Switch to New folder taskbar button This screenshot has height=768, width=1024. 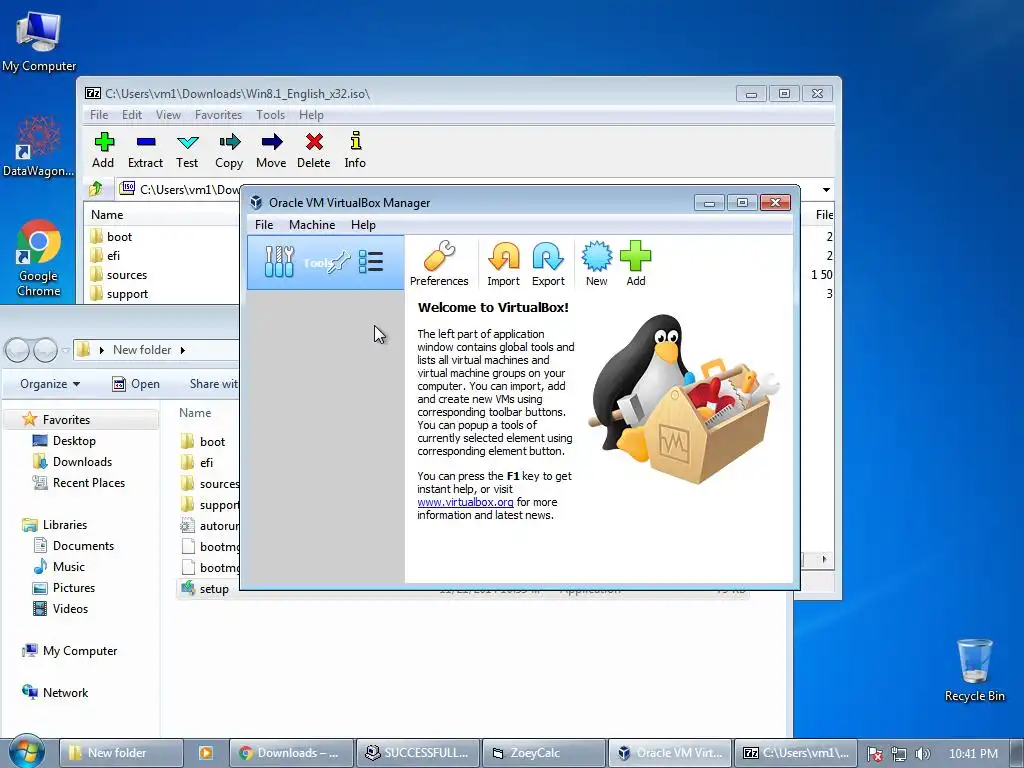pyautogui.click(x=121, y=752)
